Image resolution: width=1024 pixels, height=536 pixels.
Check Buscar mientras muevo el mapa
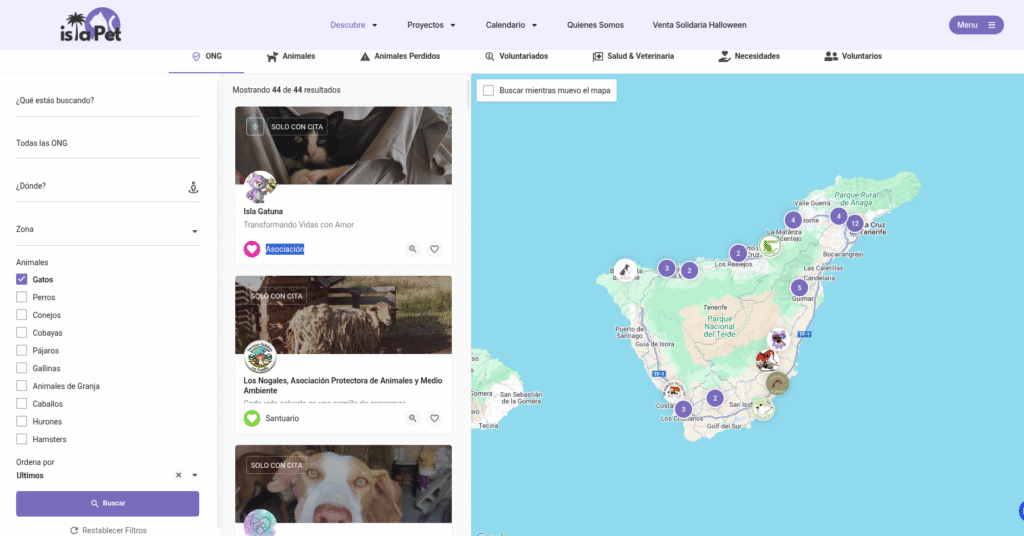488,91
